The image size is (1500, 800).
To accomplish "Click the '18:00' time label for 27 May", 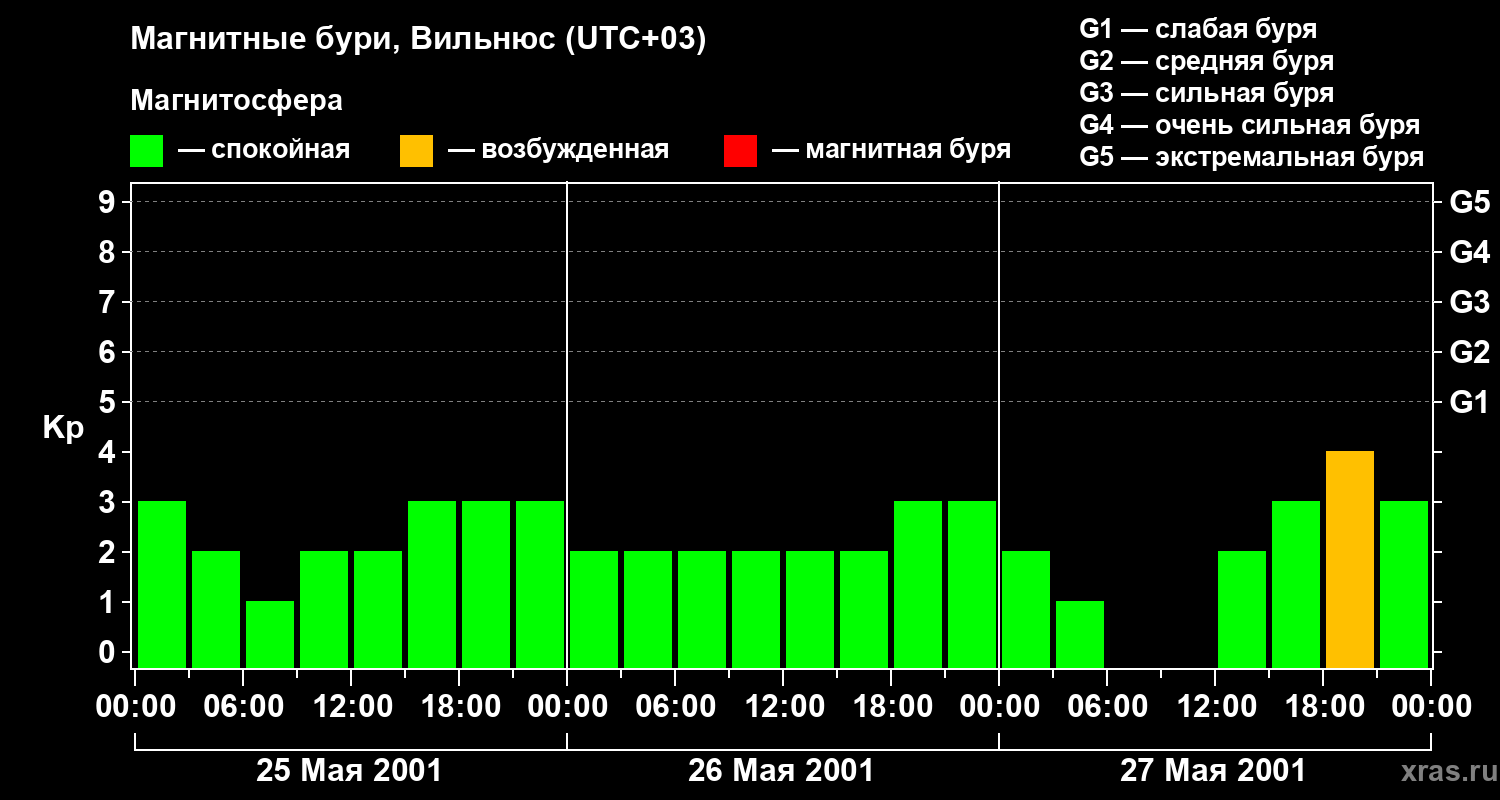I will 1324,707.
